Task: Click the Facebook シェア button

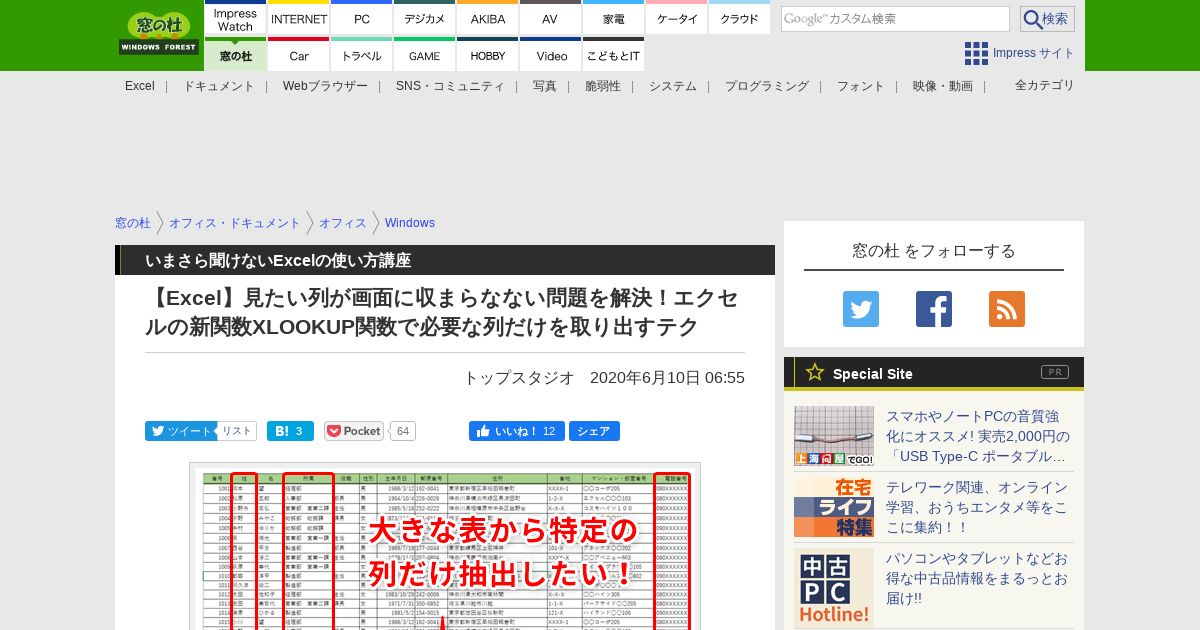Action: 594,431
